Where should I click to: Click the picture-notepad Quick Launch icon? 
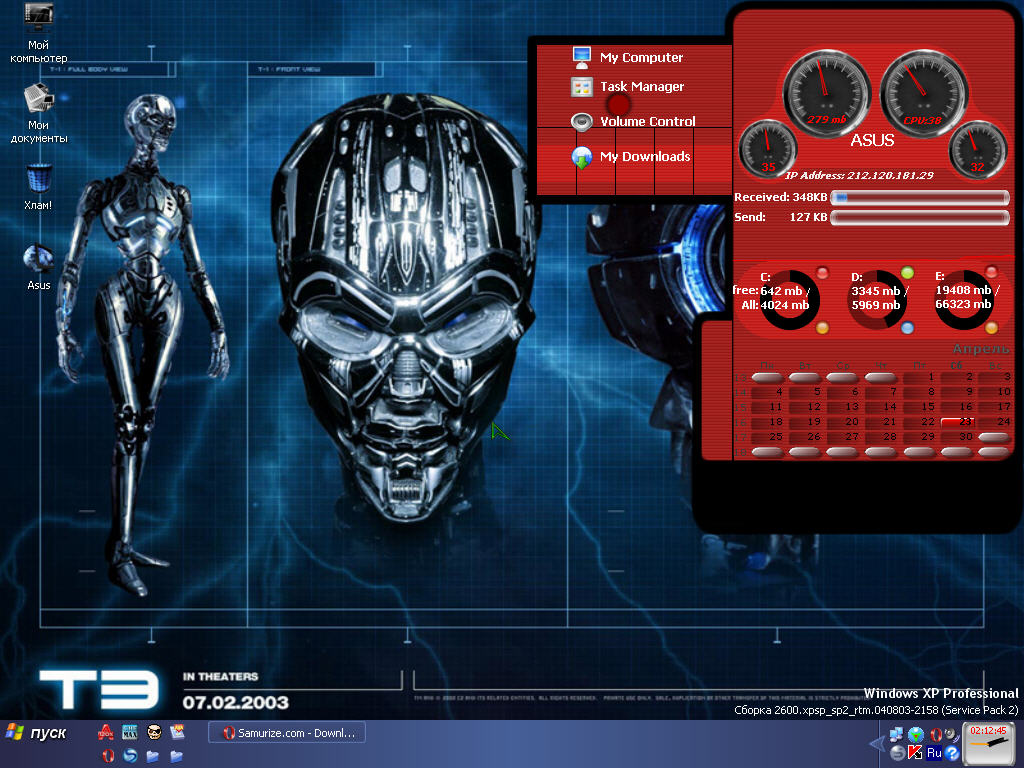click(177, 732)
